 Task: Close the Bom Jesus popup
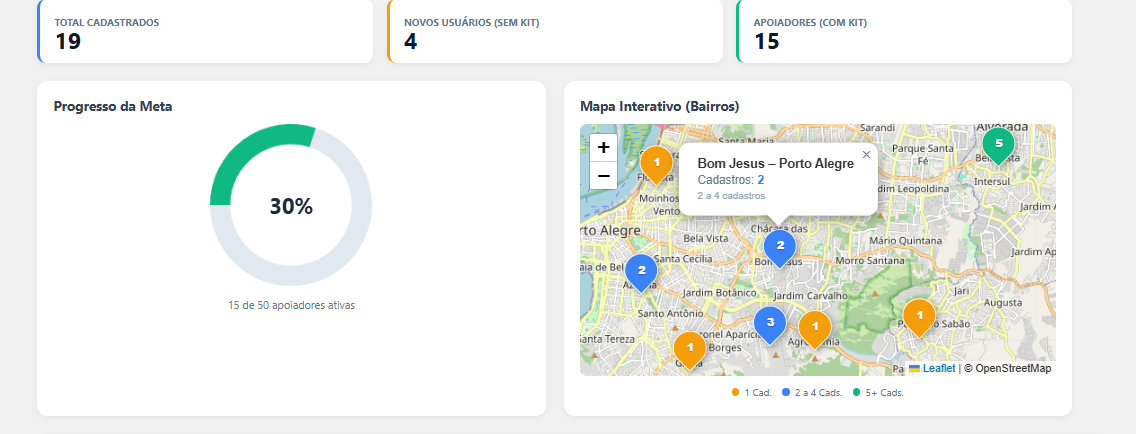(866, 154)
